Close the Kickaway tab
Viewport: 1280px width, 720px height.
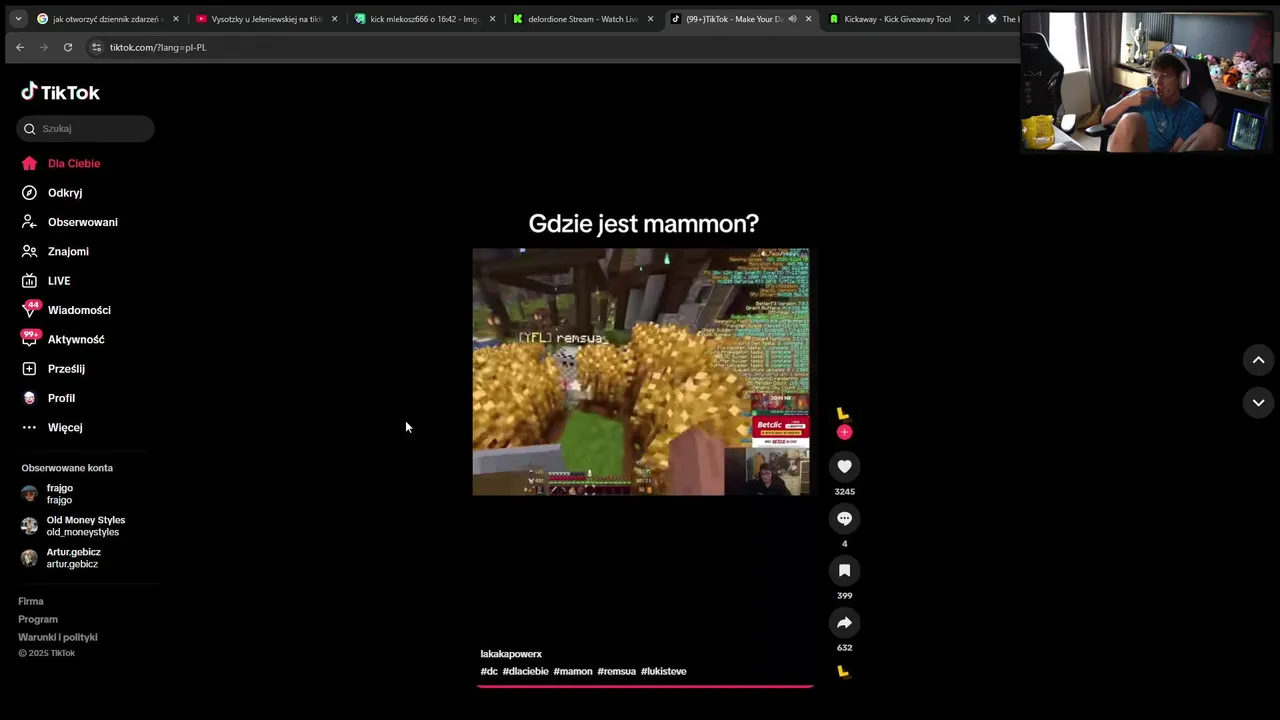pos(966,19)
